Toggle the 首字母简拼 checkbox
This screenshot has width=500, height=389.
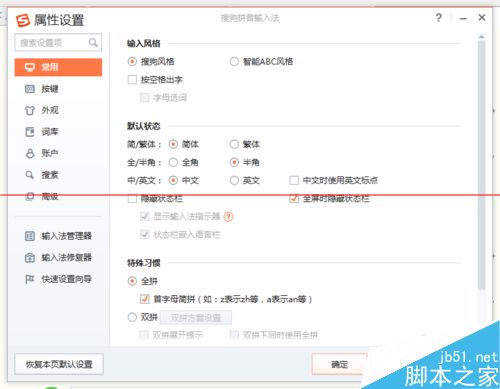(x=144, y=299)
